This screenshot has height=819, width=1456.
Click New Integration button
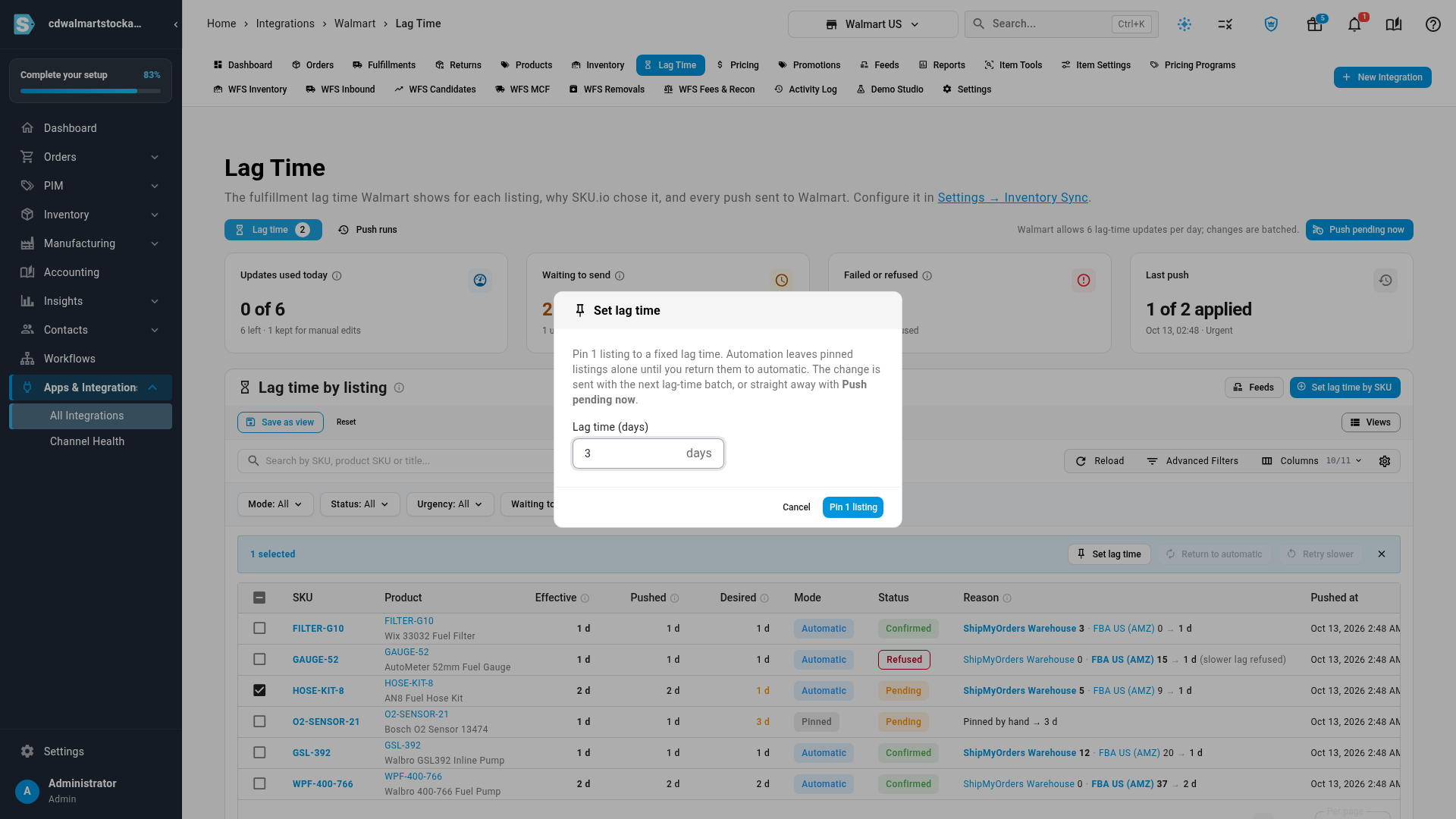click(1382, 77)
